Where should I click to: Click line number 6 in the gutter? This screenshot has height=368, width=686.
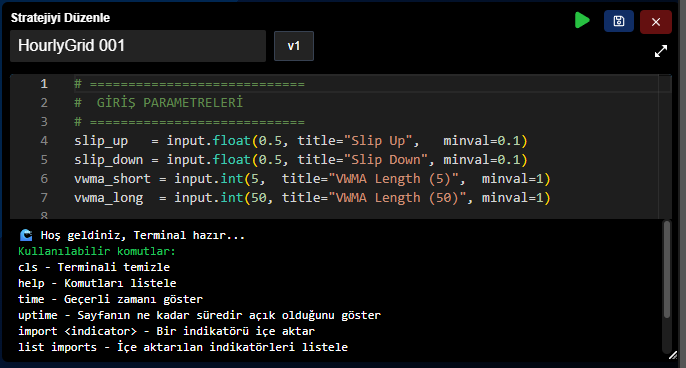44,179
